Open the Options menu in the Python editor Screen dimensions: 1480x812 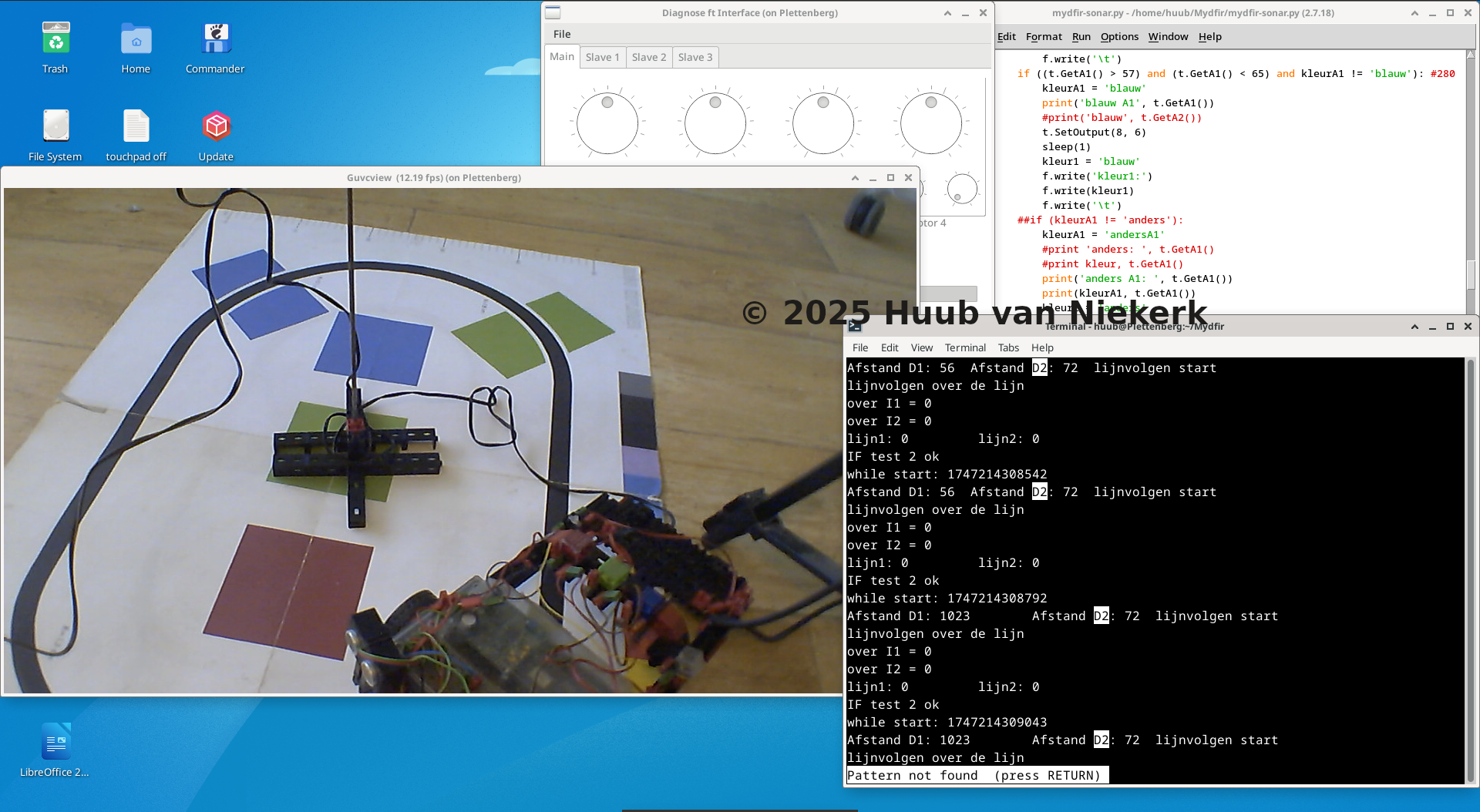coord(1119,36)
